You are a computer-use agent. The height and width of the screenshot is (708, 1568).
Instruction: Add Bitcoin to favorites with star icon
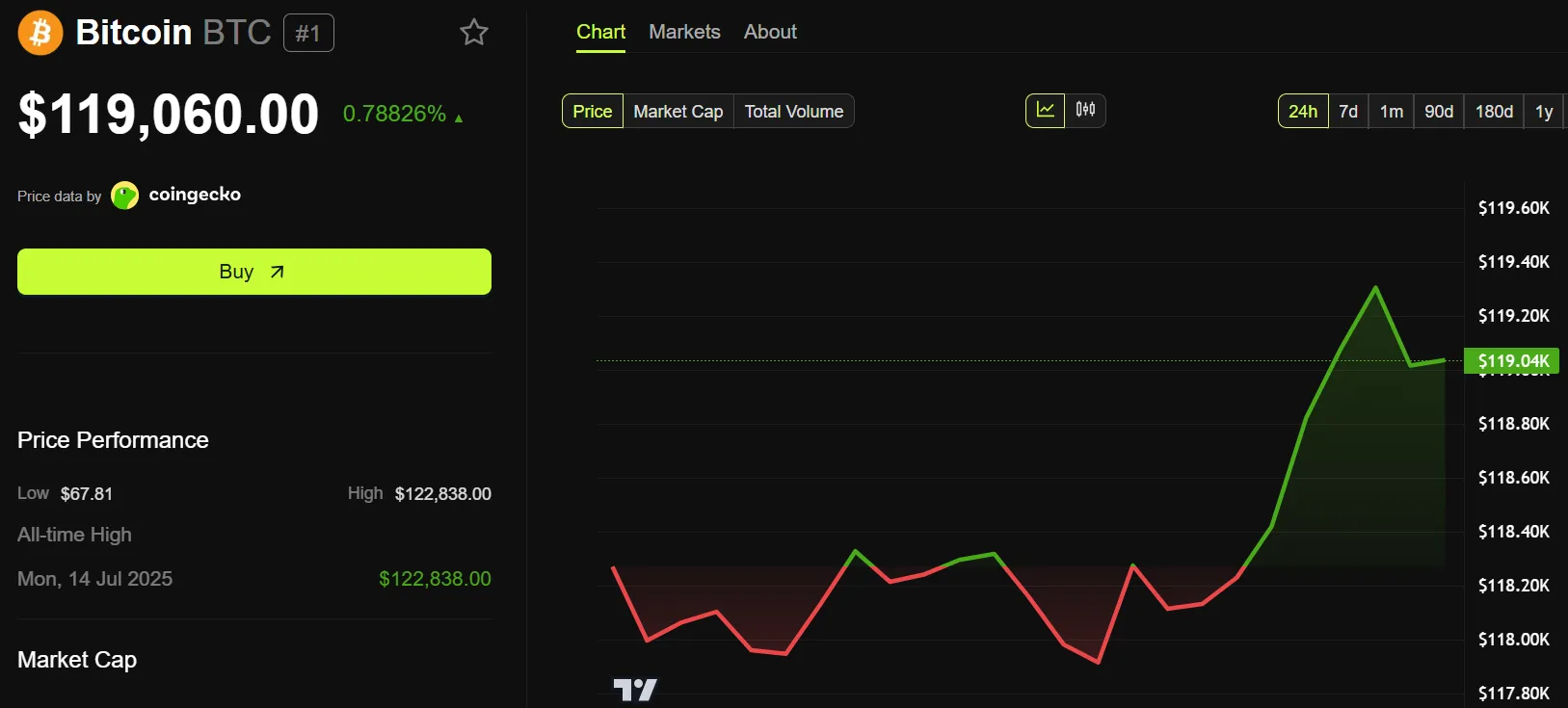coord(474,33)
